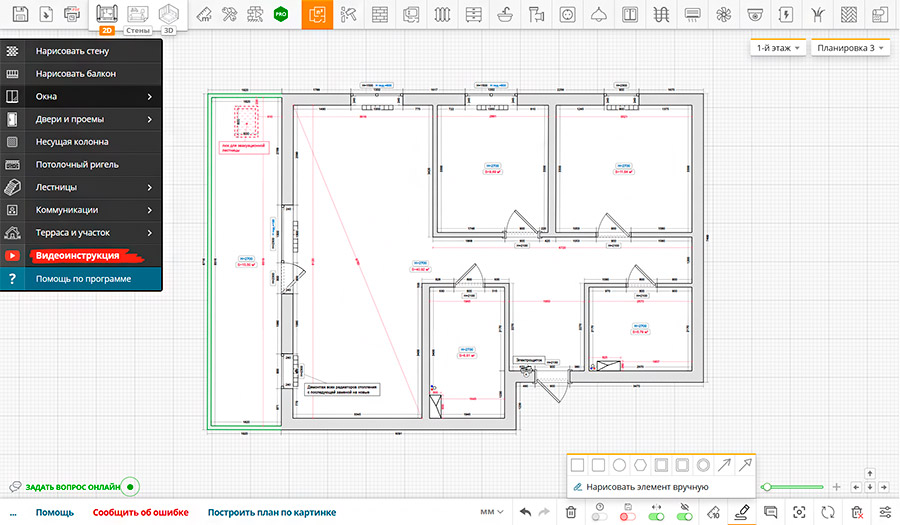Image resolution: width=900 pixels, height=525 pixels.
Task: Open the electrical panel lightning category
Action: point(786,14)
